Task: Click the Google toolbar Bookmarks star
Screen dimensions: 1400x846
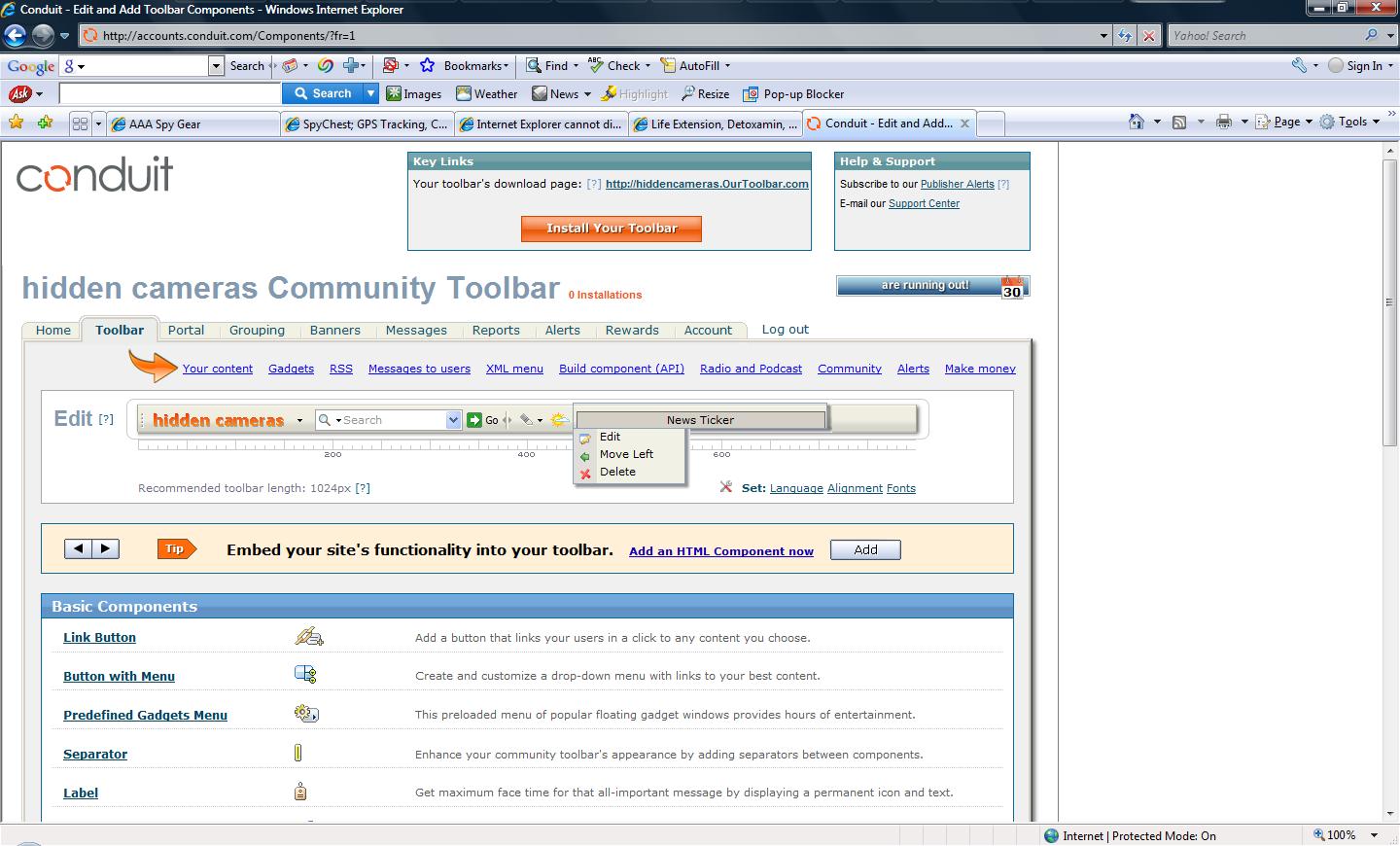Action: (427, 65)
